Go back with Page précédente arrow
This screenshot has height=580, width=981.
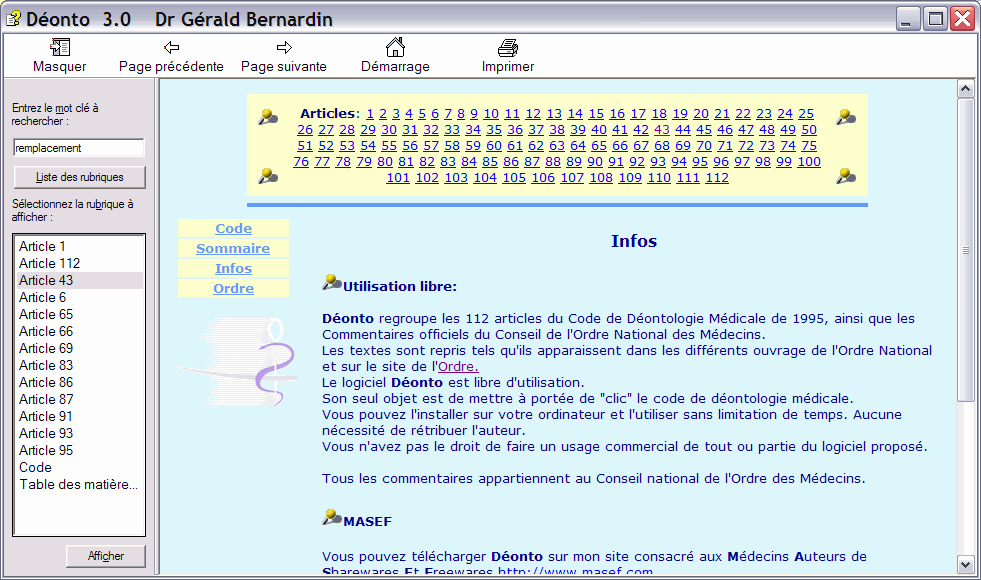pos(171,47)
